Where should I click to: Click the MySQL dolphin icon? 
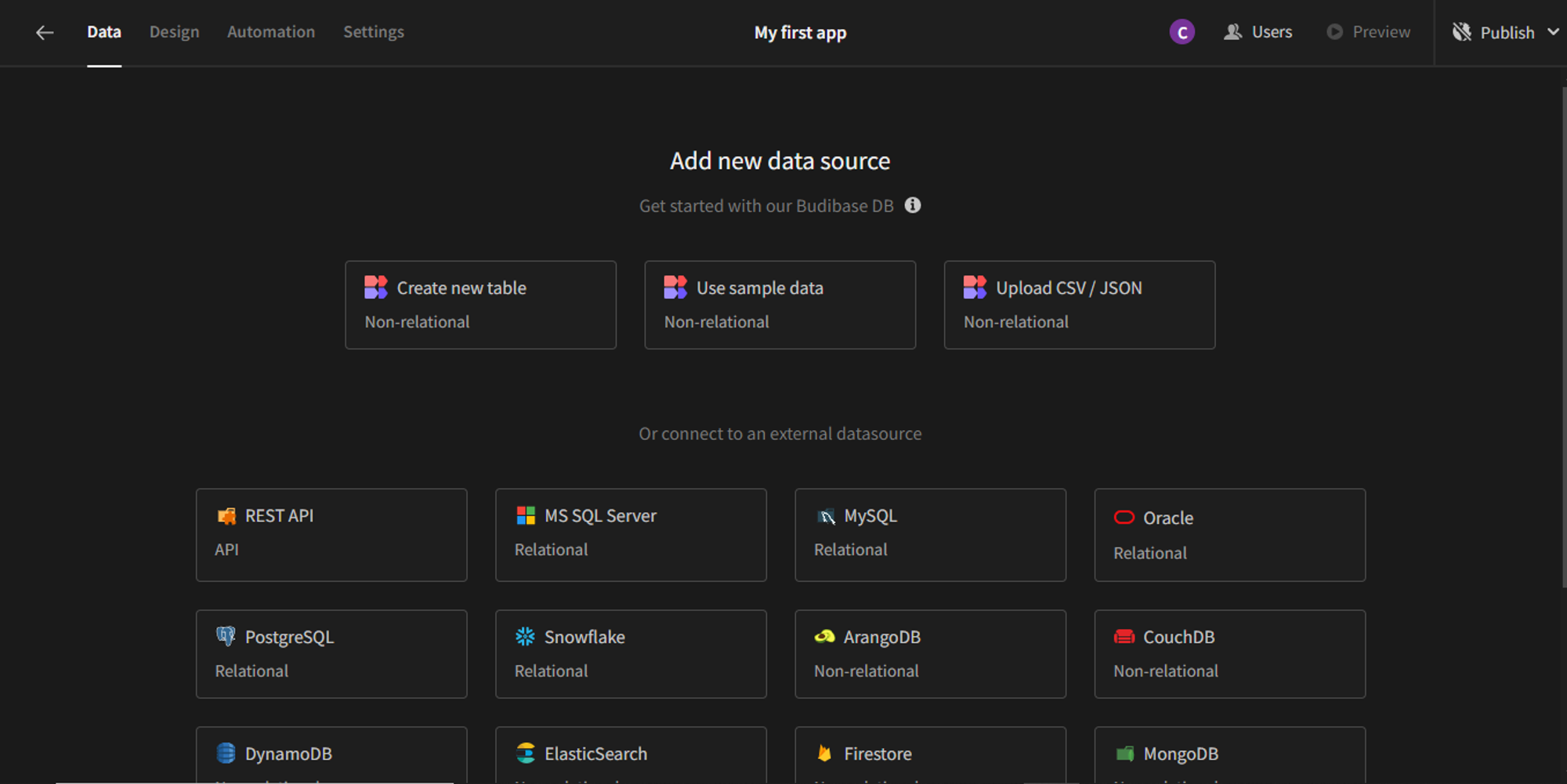826,516
